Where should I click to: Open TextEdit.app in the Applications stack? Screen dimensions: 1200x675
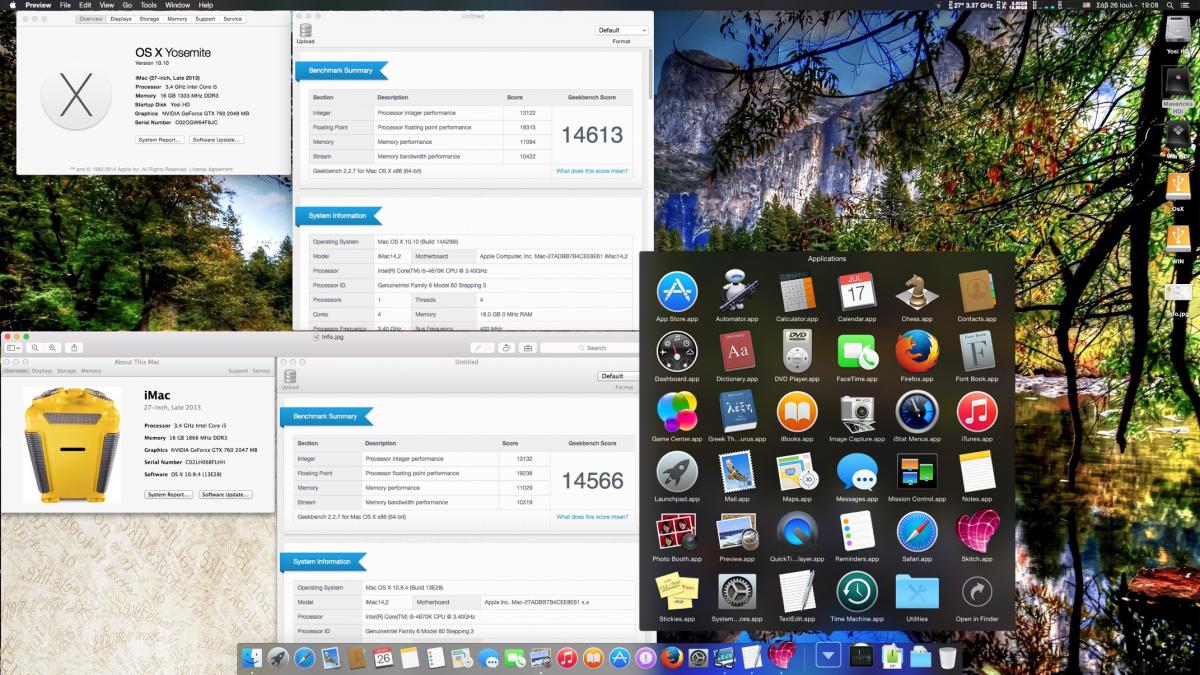click(797, 591)
